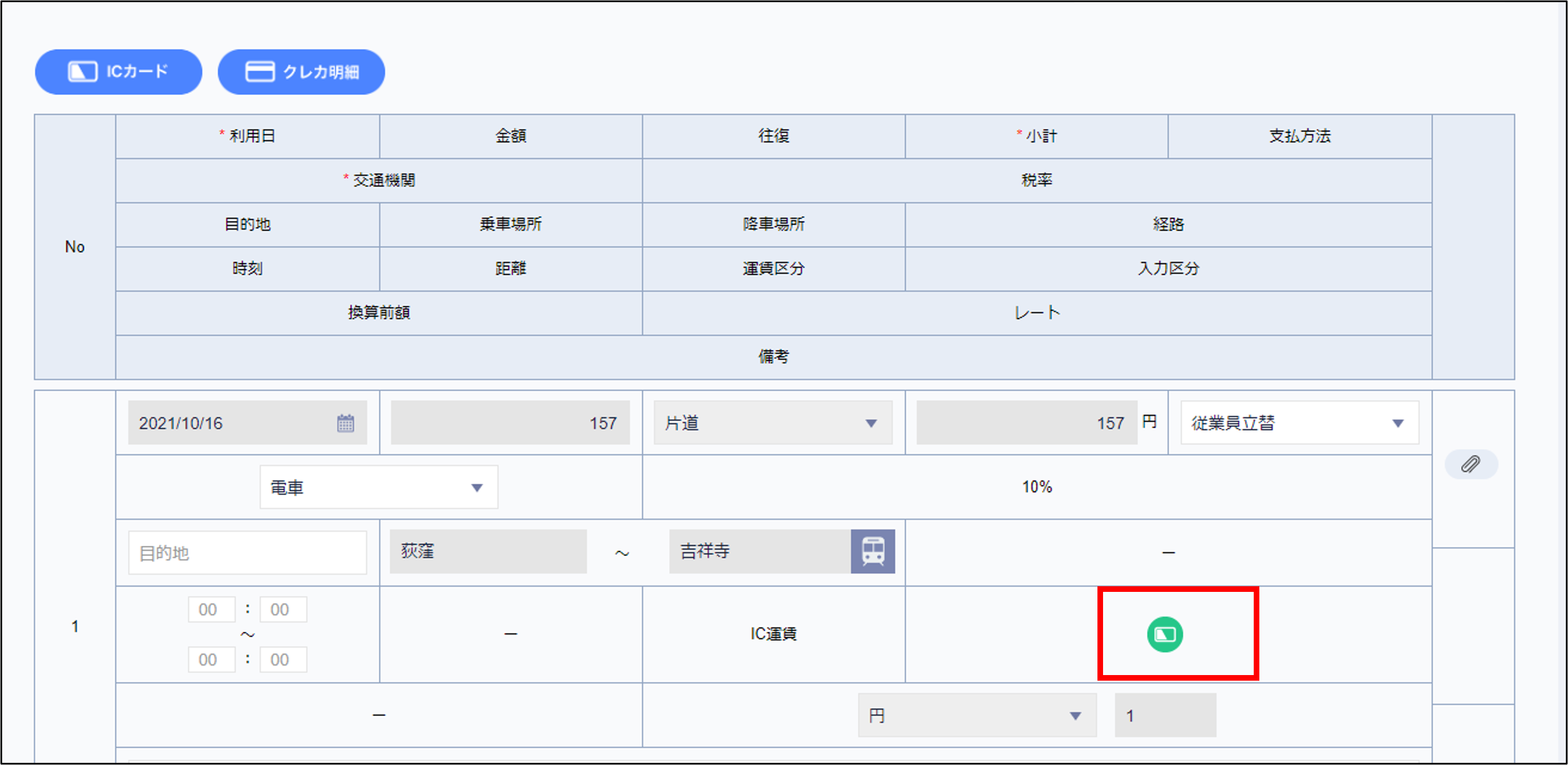Viewport: 1568px width, 765px height.
Task: Click the ICカード import button
Action: (118, 72)
